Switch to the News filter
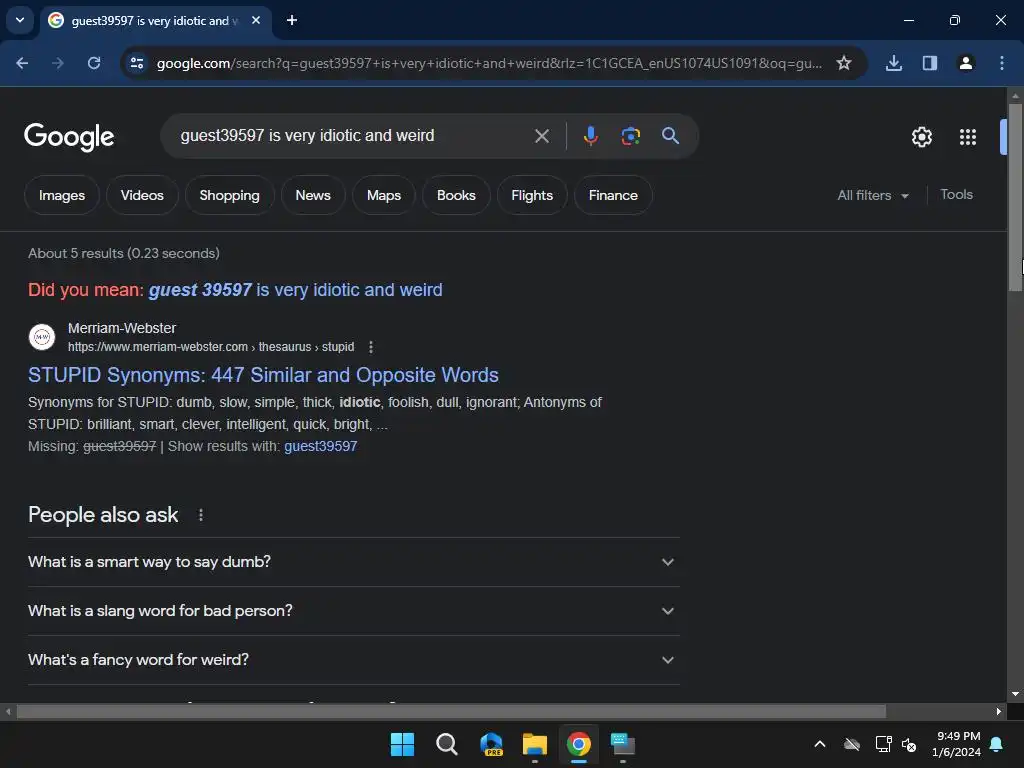The width and height of the screenshot is (1024, 768). pyautogui.click(x=313, y=195)
